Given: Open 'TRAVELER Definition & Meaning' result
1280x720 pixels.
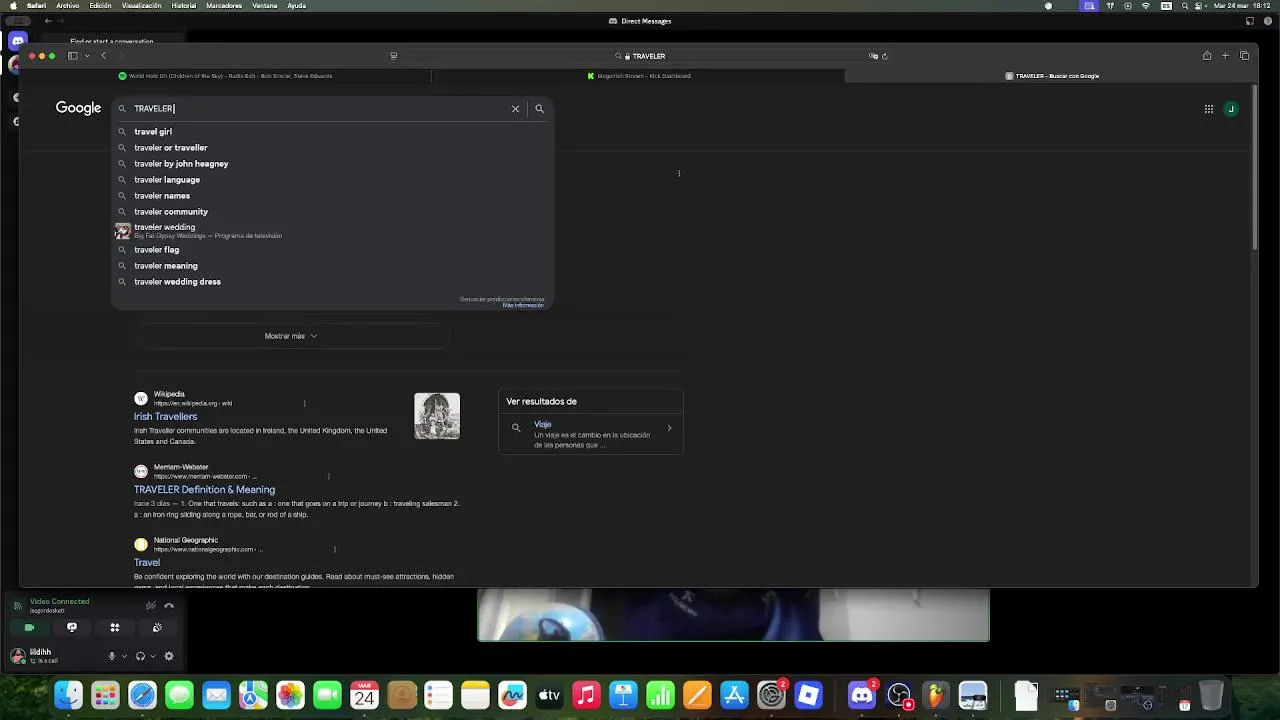Looking at the screenshot, I should [204, 490].
